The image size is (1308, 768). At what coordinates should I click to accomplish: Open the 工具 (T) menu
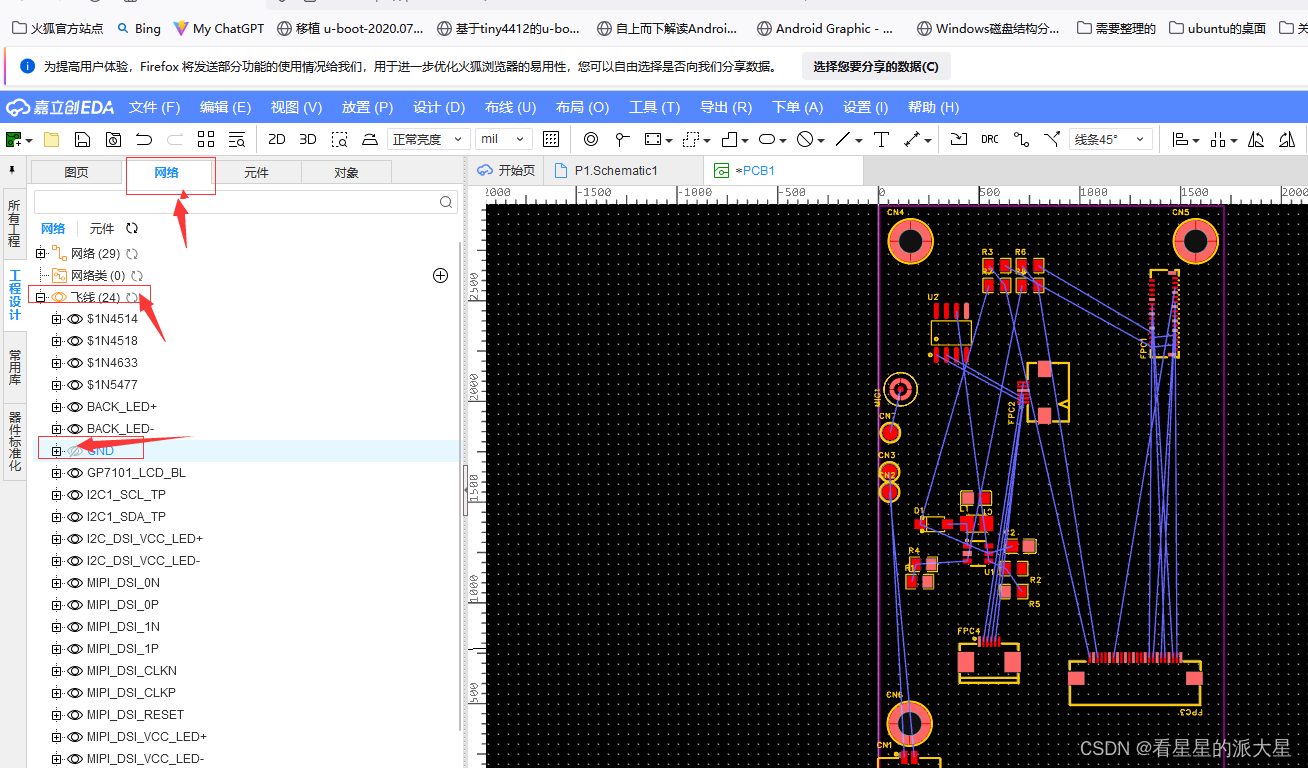tap(654, 107)
